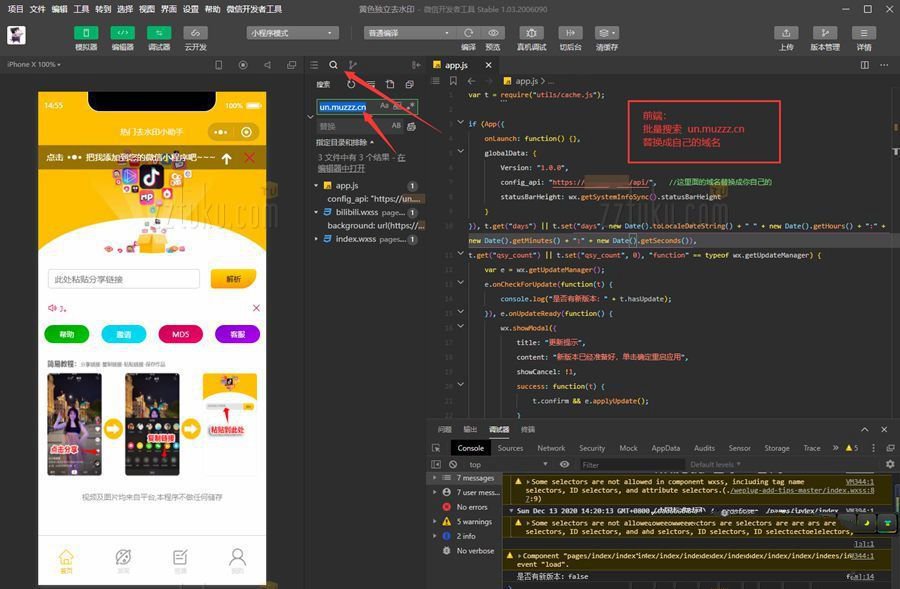The height and width of the screenshot is (589, 900).
Task: Collapse the app.js search result group
Action: pyautogui.click(x=318, y=186)
